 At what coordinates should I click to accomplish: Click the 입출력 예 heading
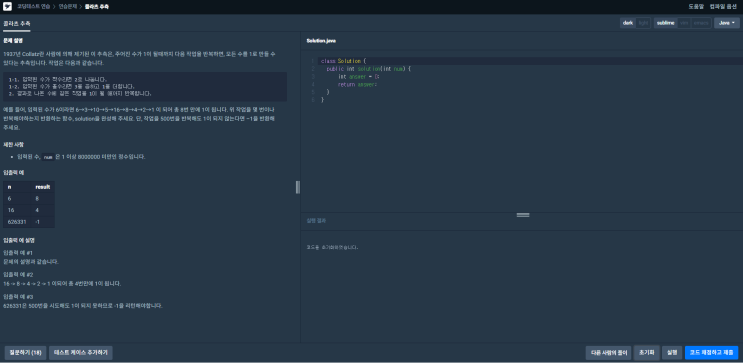click(13, 172)
